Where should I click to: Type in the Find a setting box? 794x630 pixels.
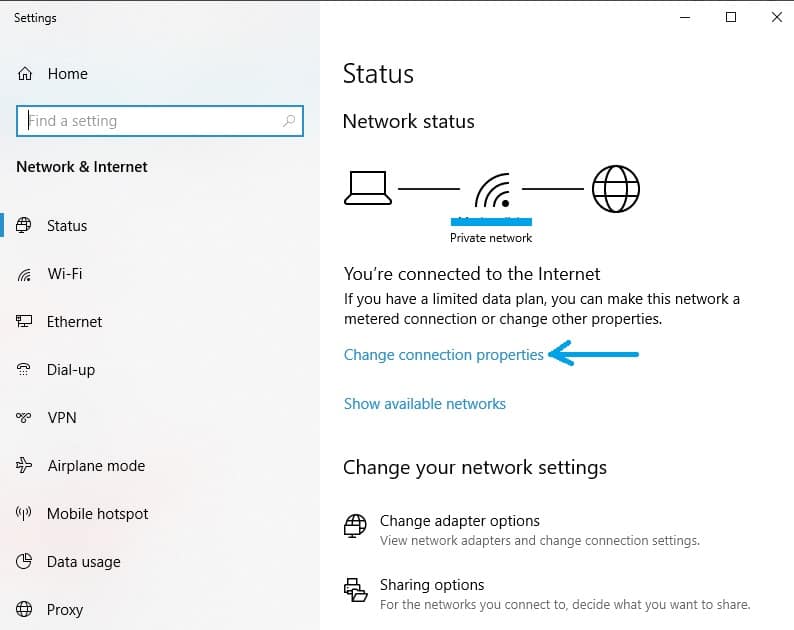coord(150,121)
